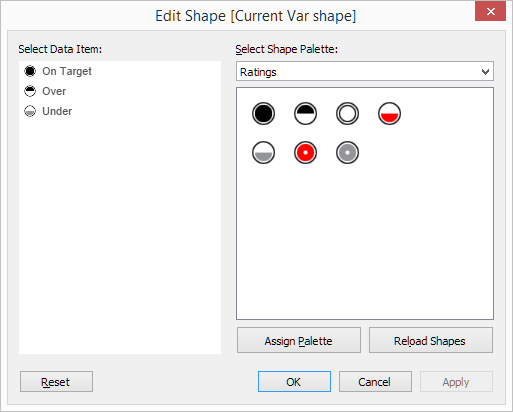Expand palette list using the dropdown arrow
Image resolution: width=513 pixels, height=412 pixels.
pyautogui.click(x=485, y=72)
